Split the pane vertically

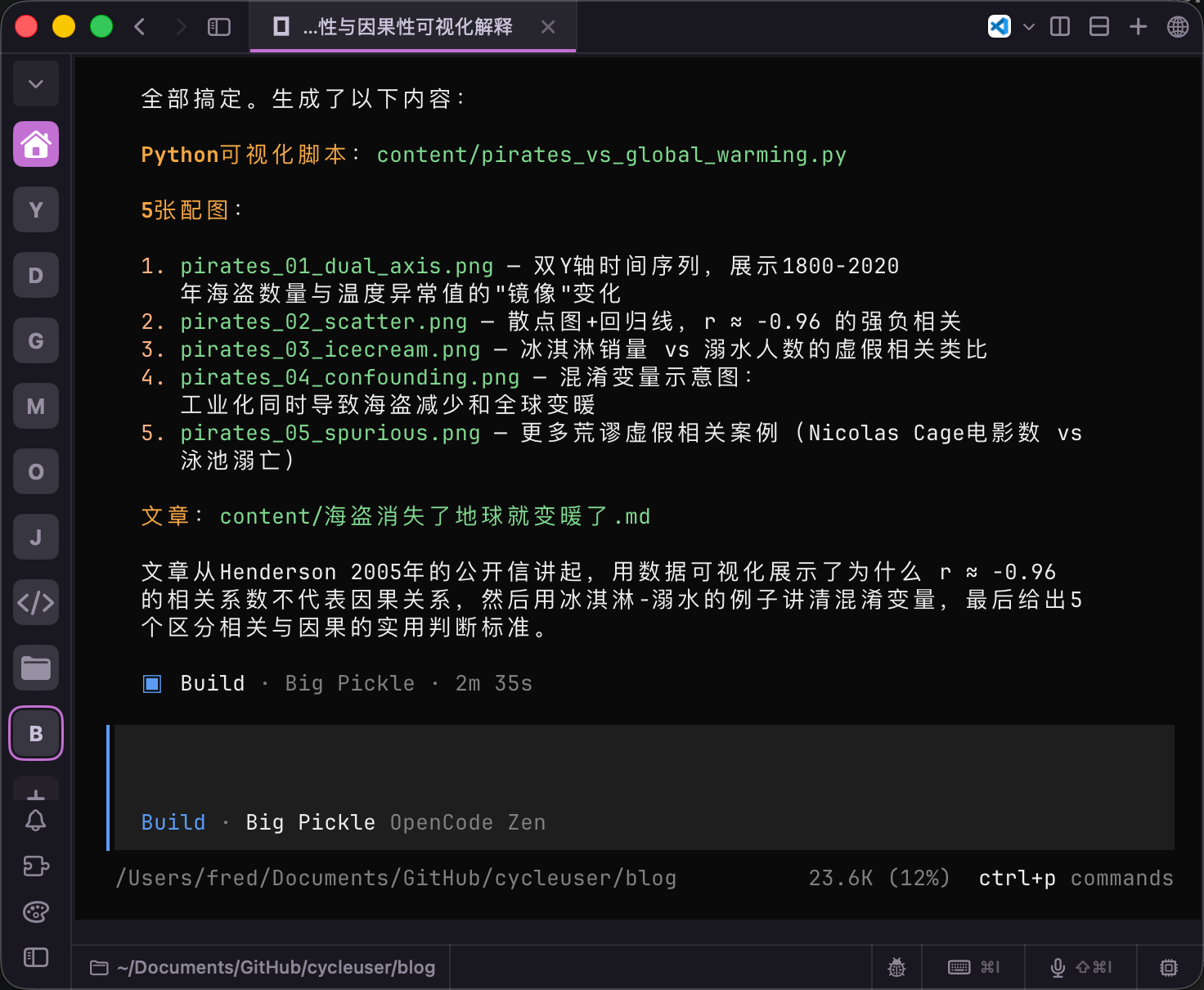1060,26
